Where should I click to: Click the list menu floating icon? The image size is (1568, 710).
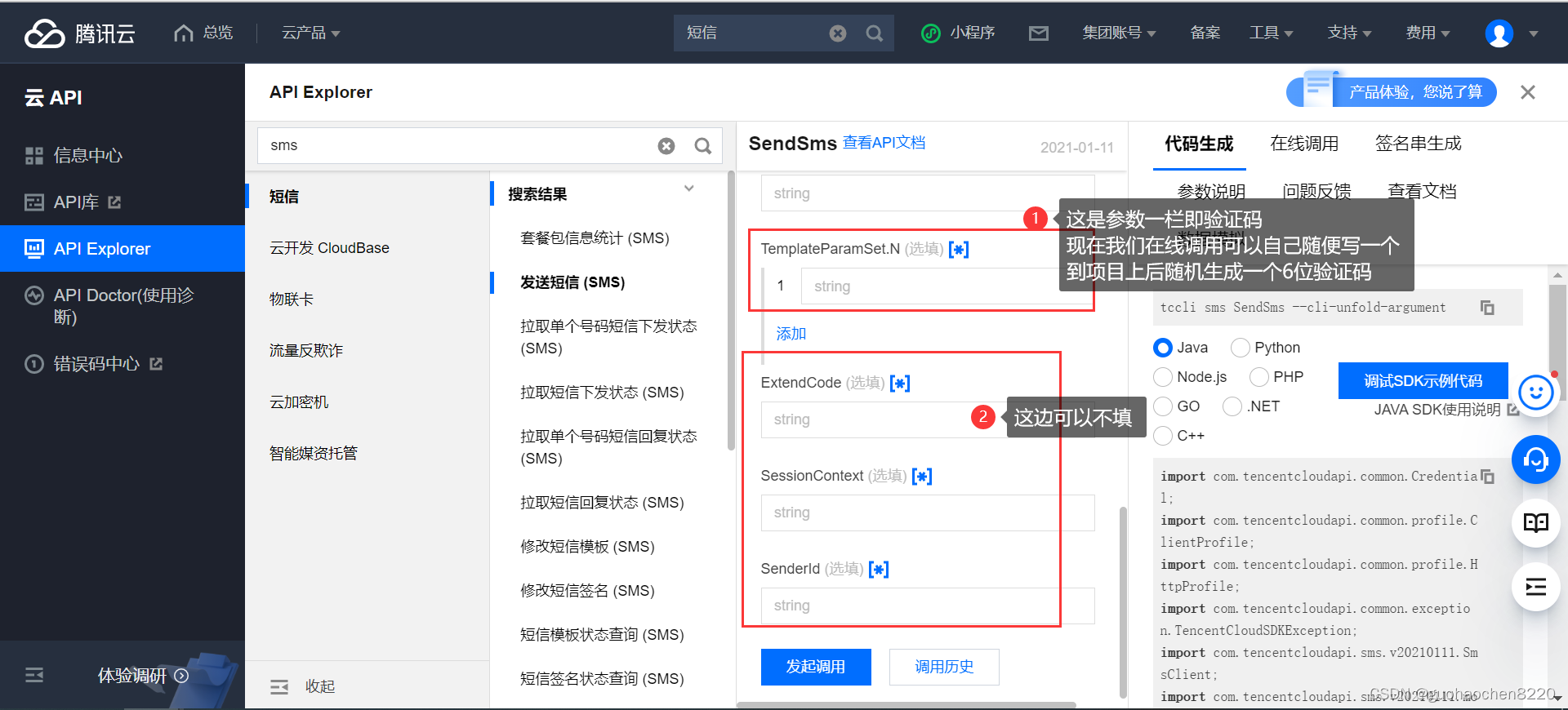tap(1535, 587)
